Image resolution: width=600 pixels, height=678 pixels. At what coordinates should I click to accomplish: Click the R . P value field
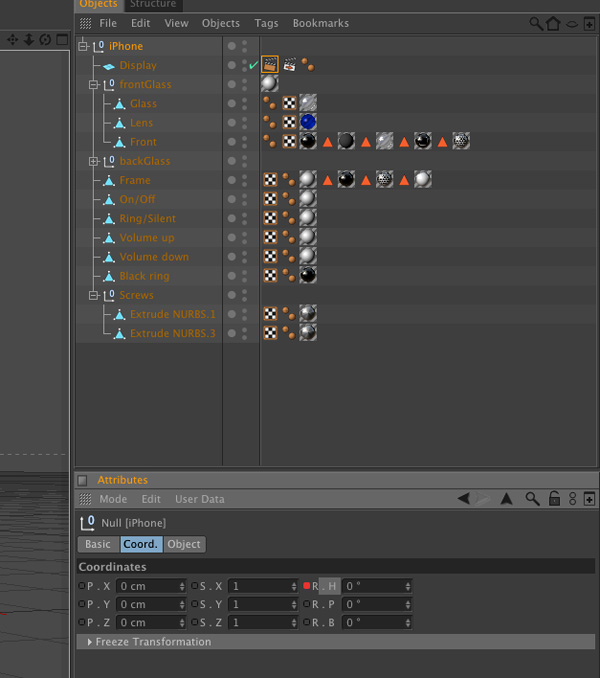(x=377, y=604)
